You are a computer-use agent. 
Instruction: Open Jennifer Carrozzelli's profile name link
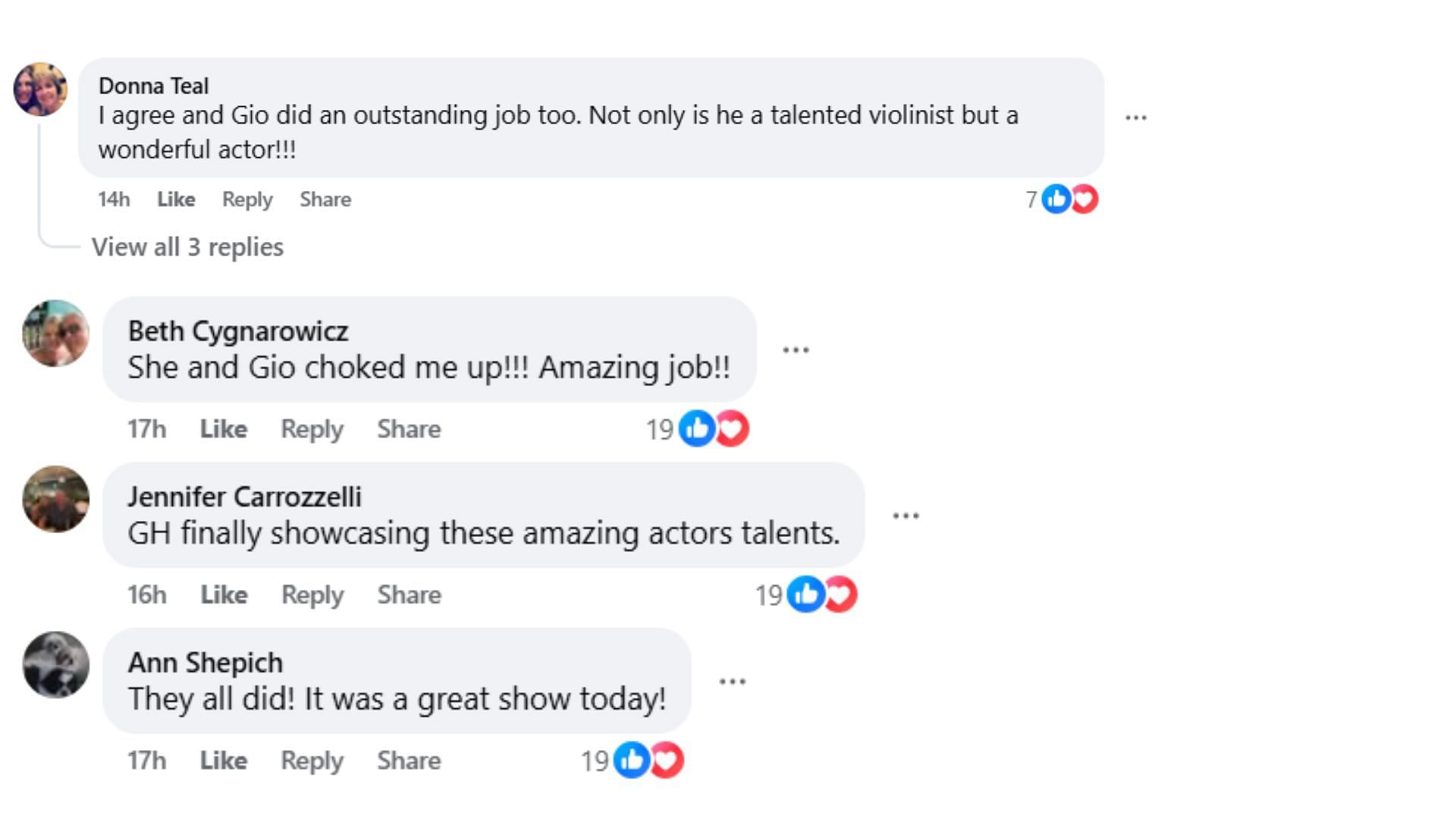click(x=244, y=497)
